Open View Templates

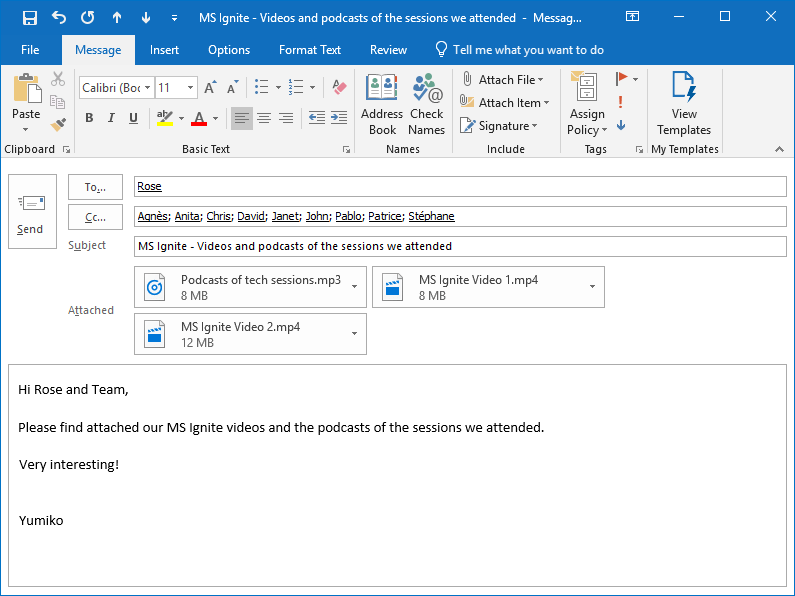pyautogui.click(x=684, y=105)
